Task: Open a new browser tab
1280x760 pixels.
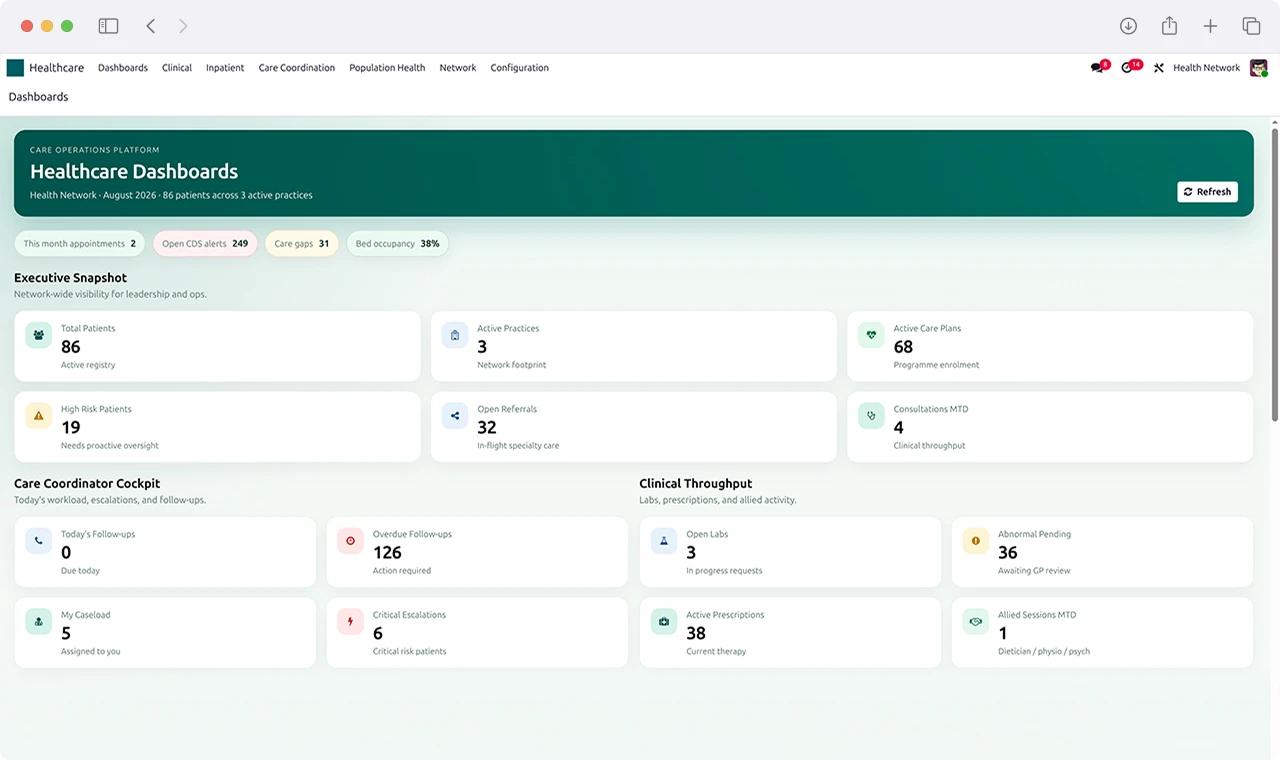Action: point(1210,26)
